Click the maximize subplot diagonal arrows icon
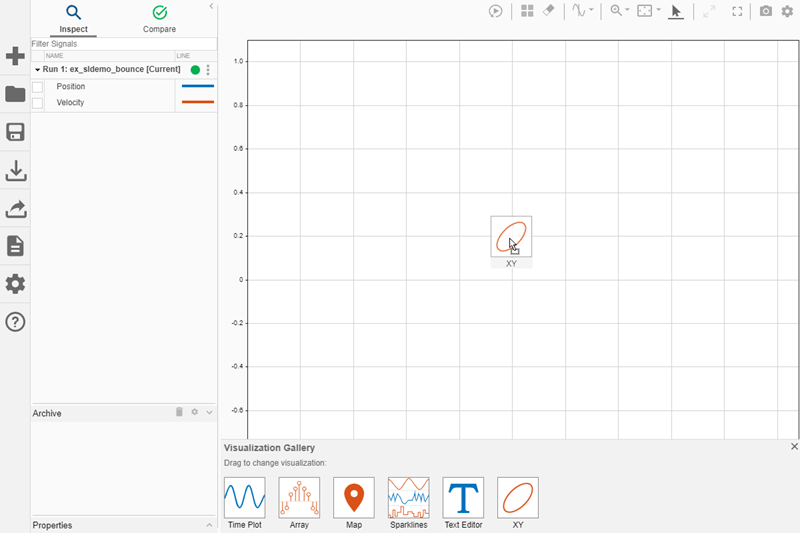Viewport: 800px width, 533px height. coord(709,11)
